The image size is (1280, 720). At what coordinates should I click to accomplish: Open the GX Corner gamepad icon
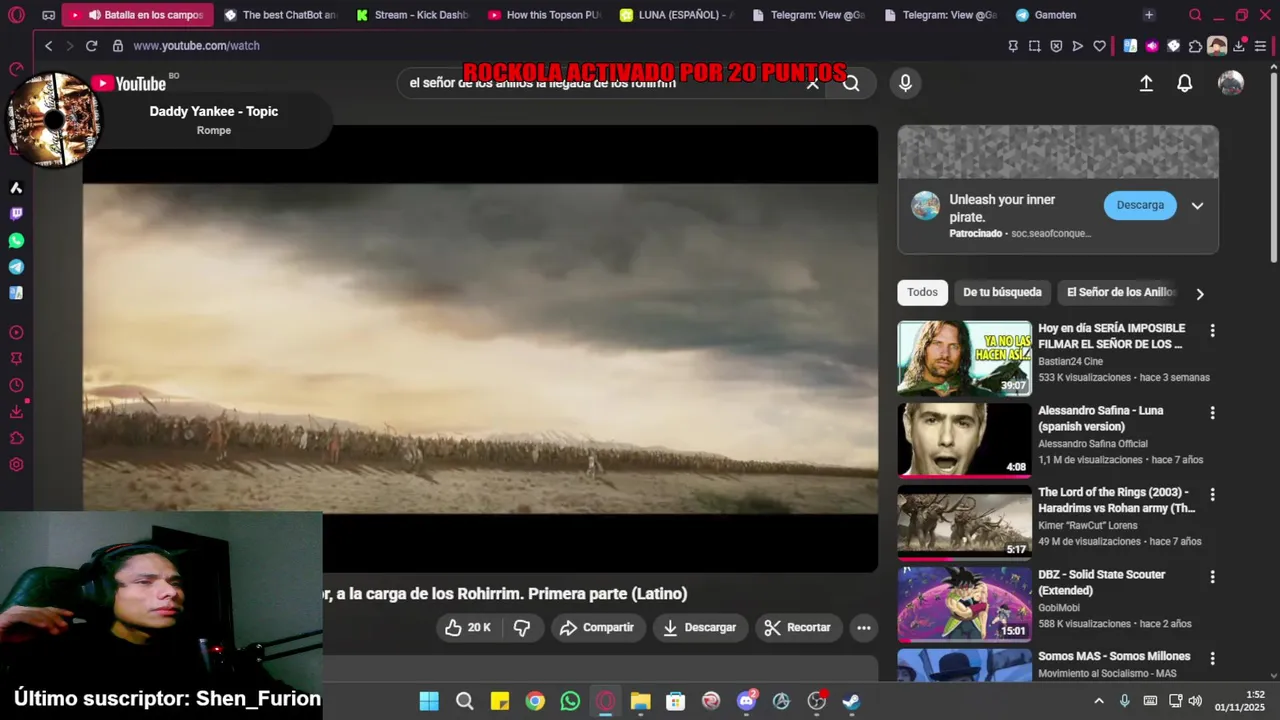click(x=49, y=15)
